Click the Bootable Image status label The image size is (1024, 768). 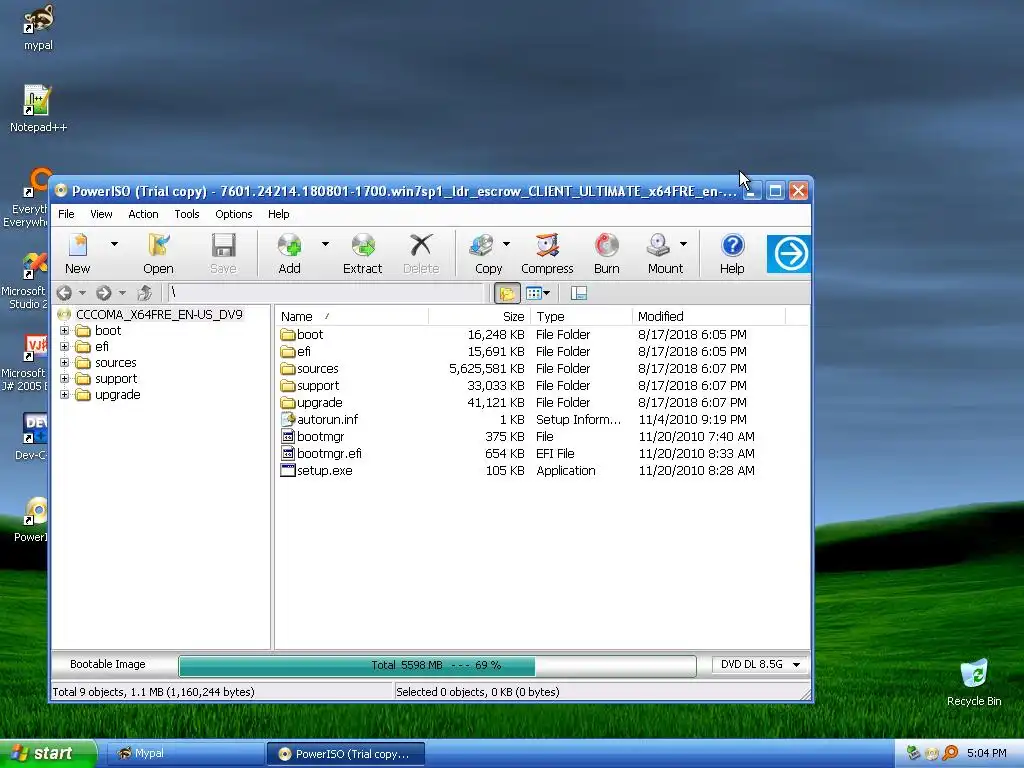tap(108, 664)
